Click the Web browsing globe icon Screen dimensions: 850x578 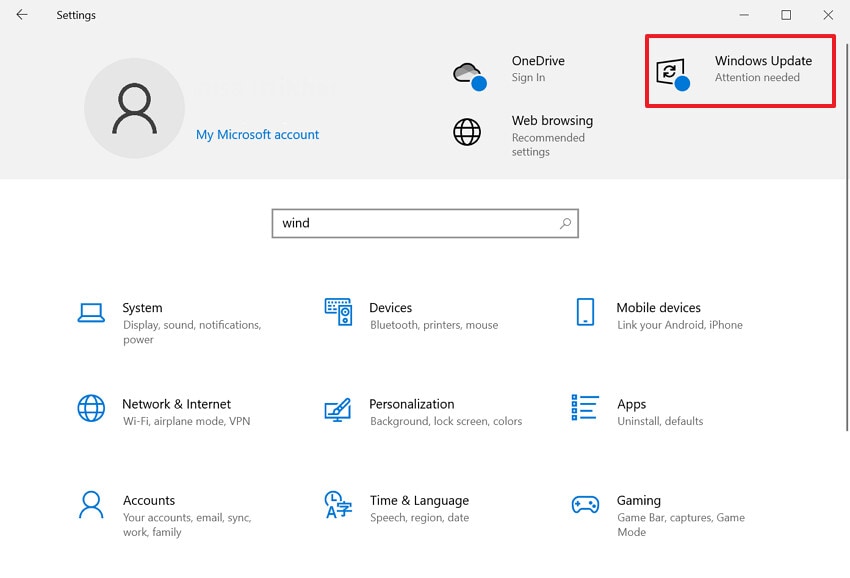point(467,131)
